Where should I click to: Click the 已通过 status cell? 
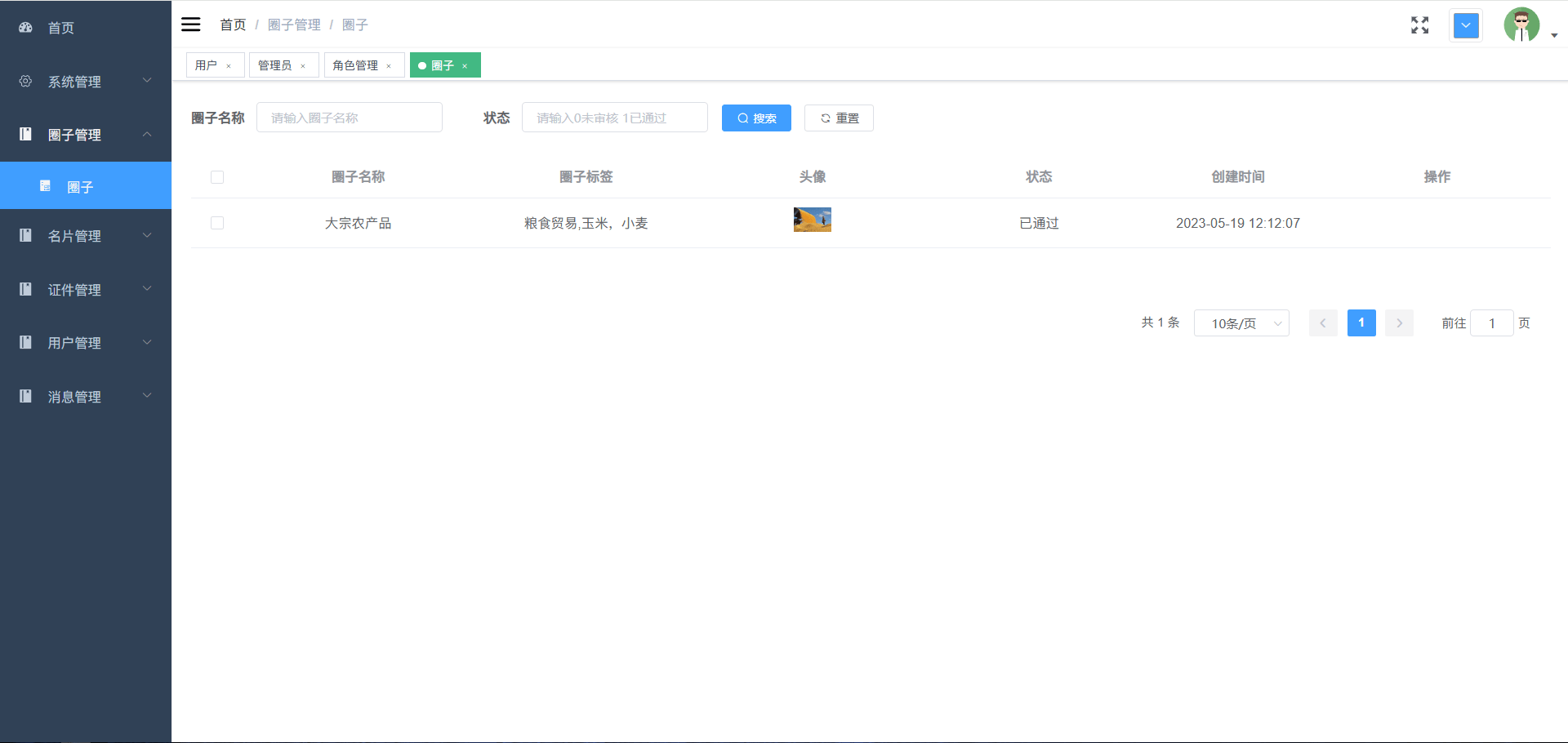pyautogui.click(x=1039, y=223)
